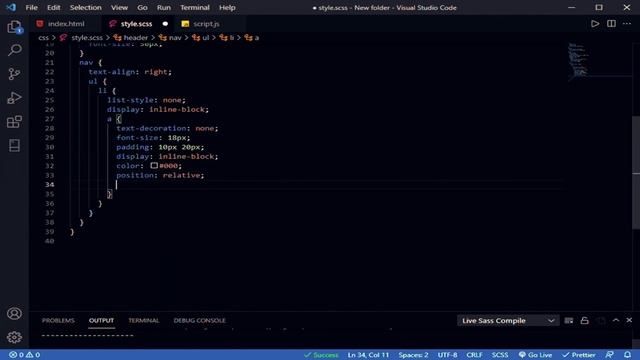Switch to the style.scss tab
This screenshot has height=360, width=640.
coord(136,24)
